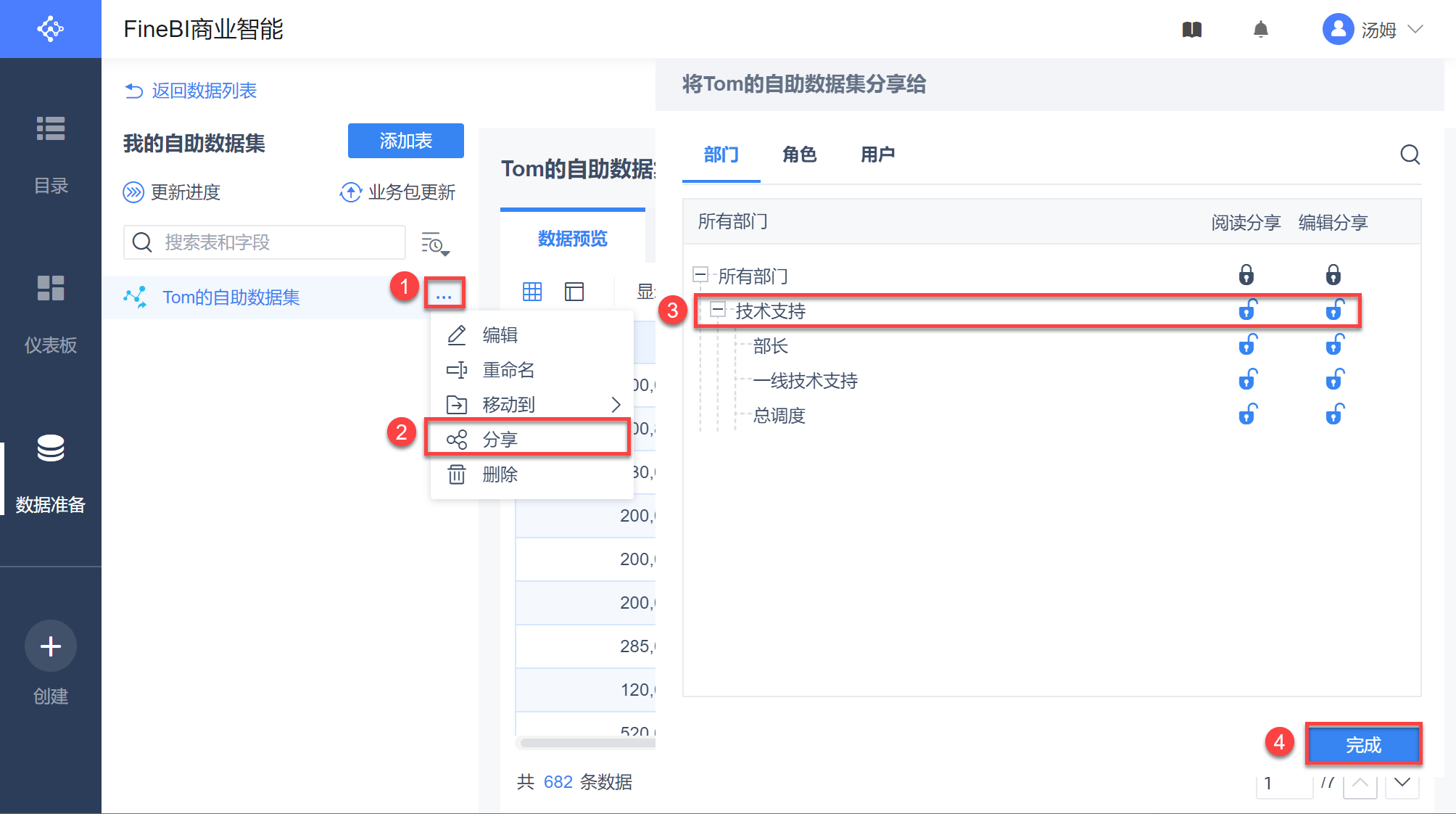
Task: Toggle read share lock for 所有部门
Action: (1246, 275)
